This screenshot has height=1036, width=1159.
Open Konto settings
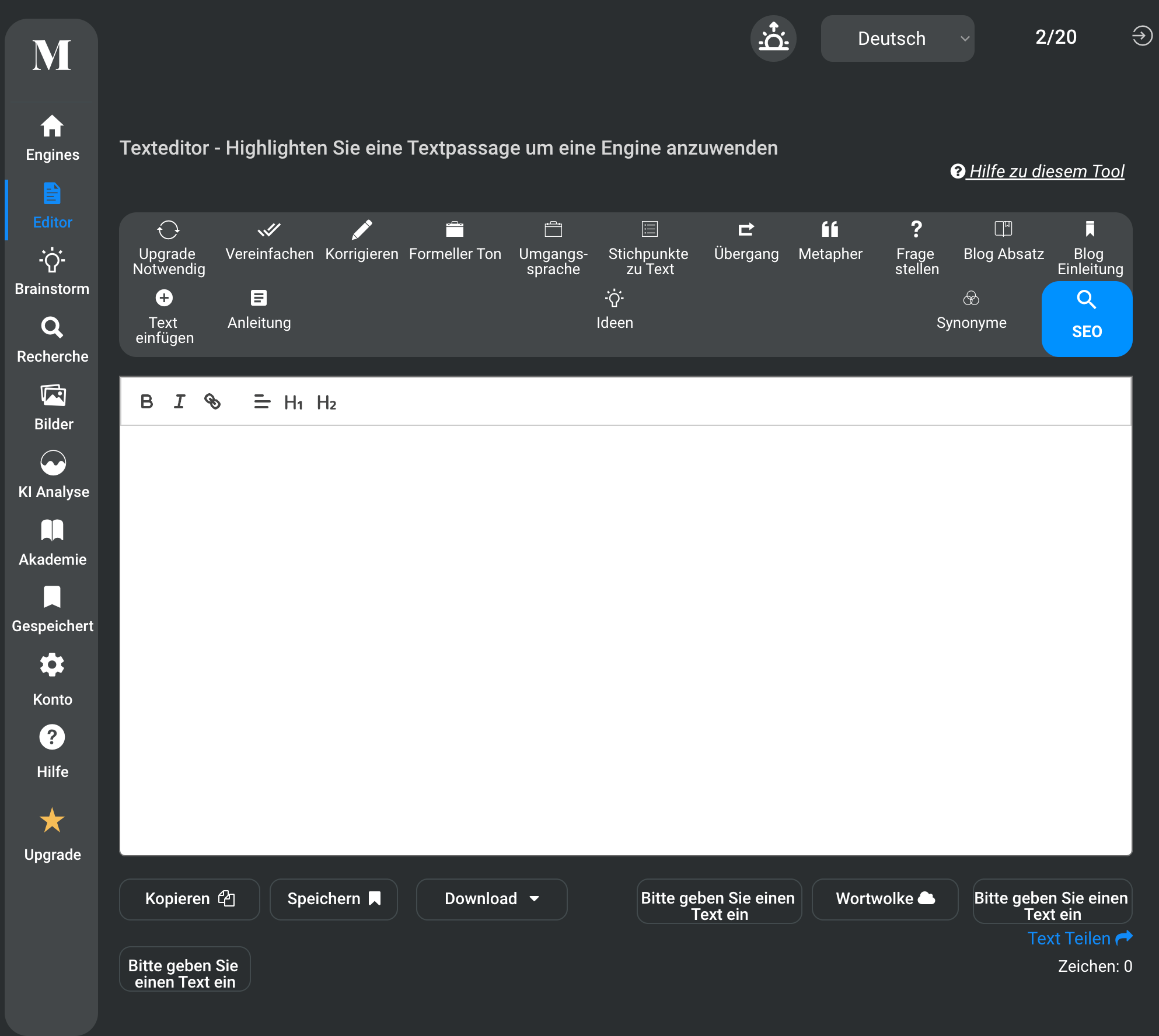(52, 681)
